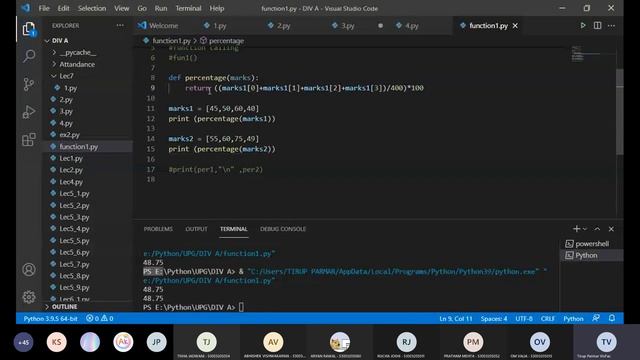This screenshot has width=640, height=360.
Task: Open the Help menu
Action: tap(217, 8)
